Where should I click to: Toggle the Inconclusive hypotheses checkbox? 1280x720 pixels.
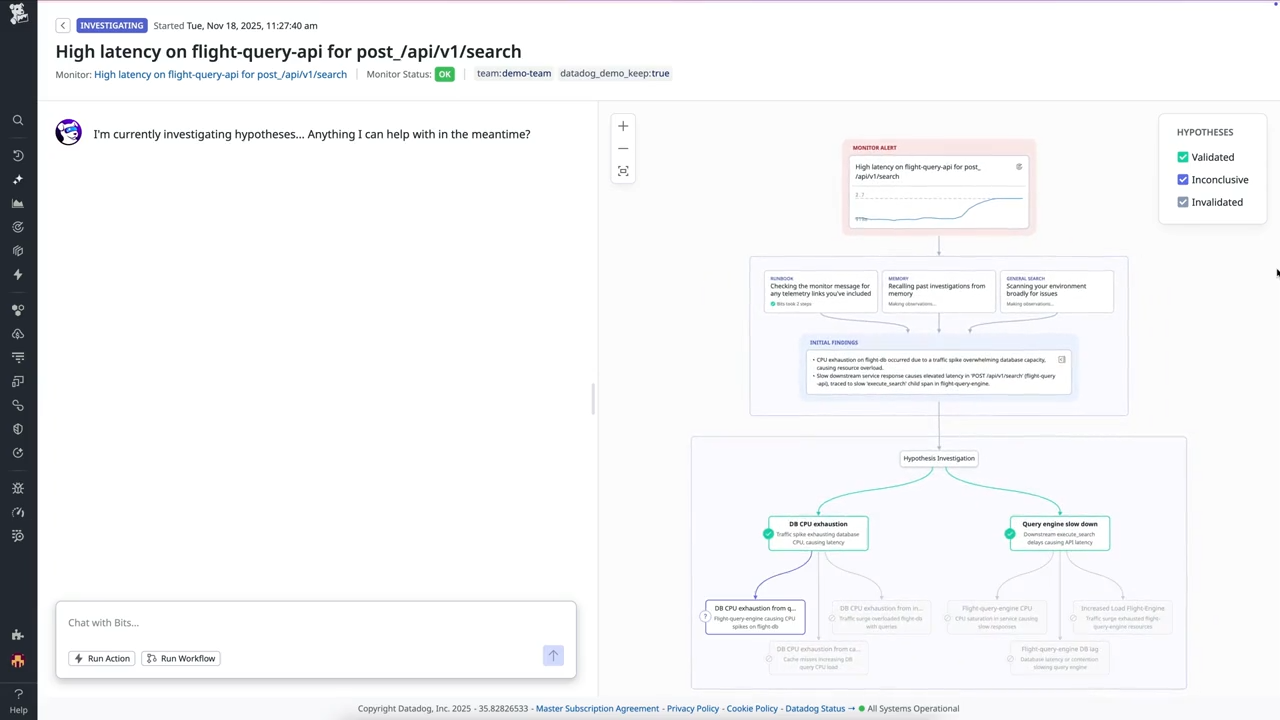click(1183, 180)
